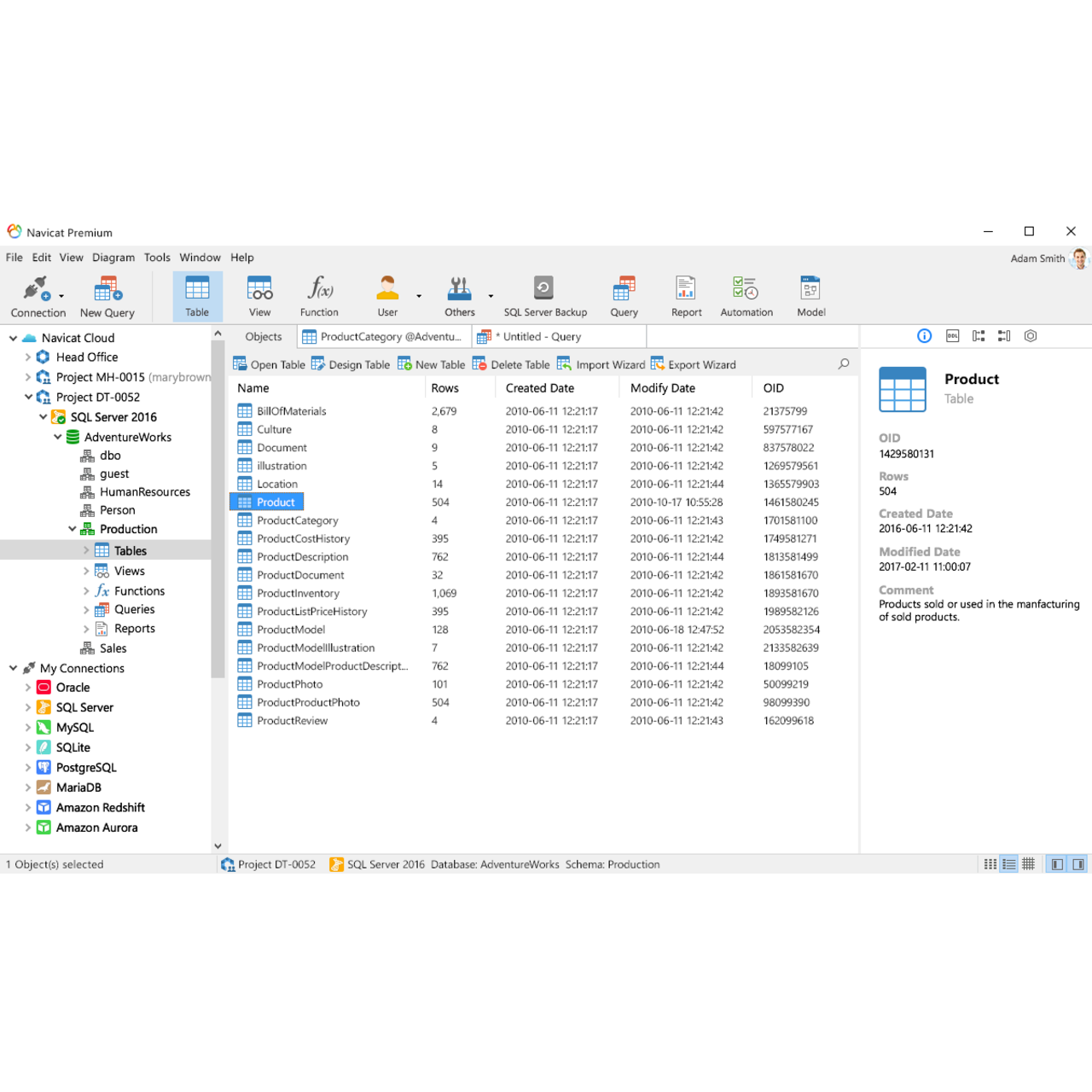
Task: Click Design Table button
Action: coord(351,364)
